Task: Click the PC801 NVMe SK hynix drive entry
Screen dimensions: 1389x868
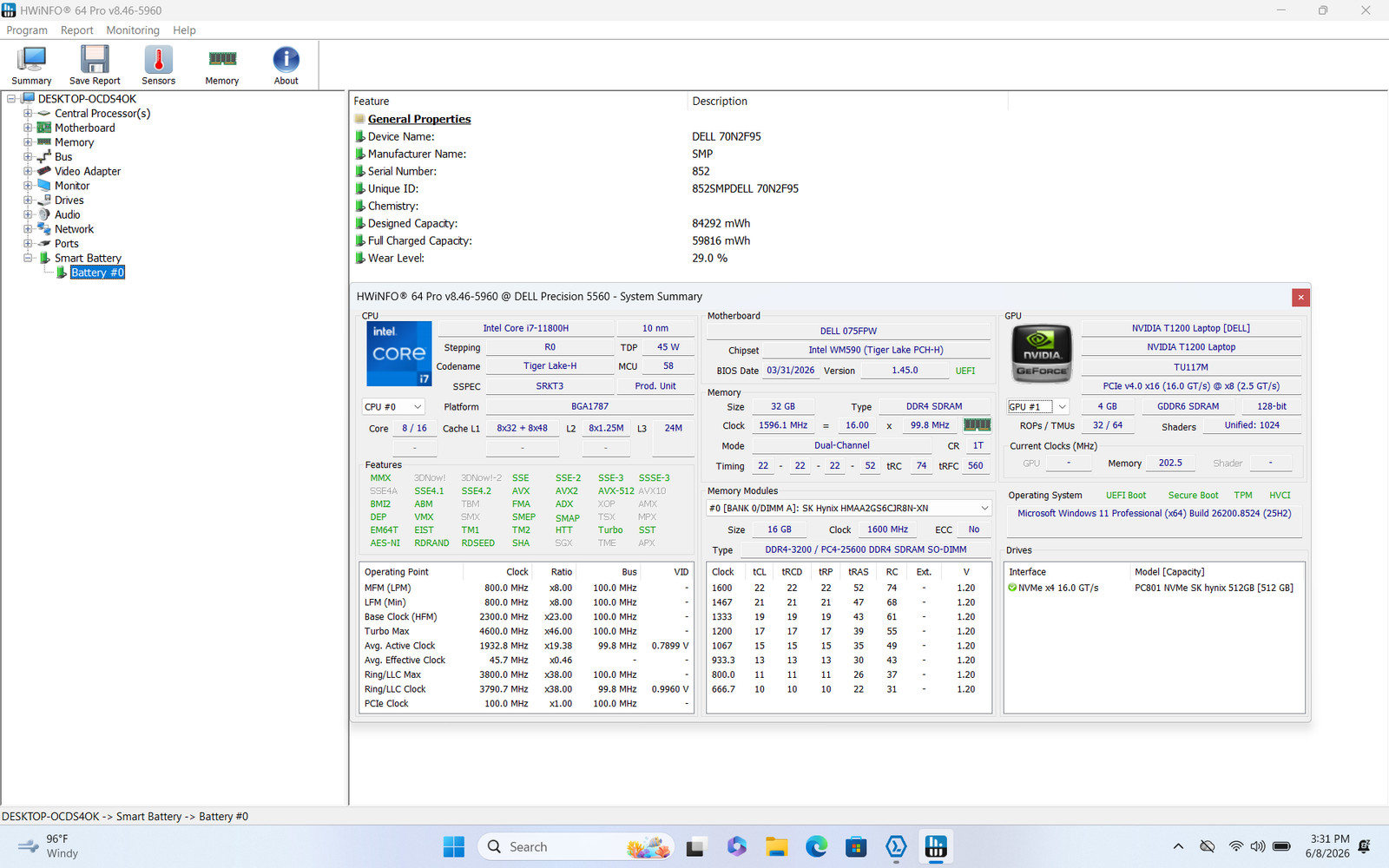Action: point(1214,588)
